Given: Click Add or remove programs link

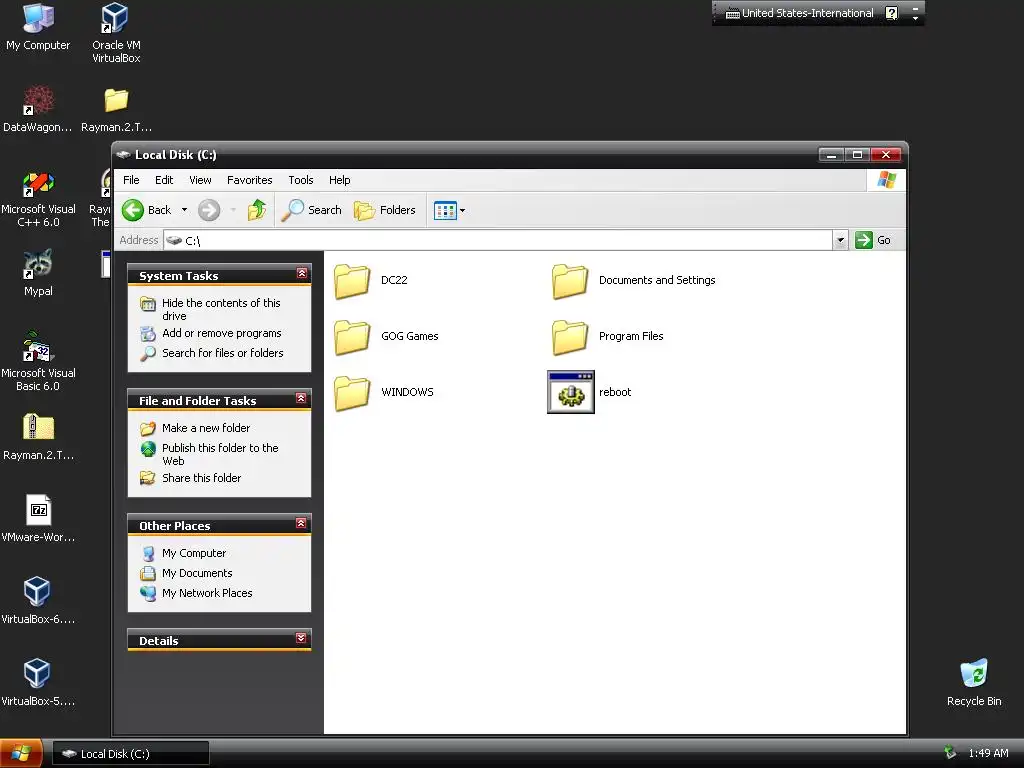Looking at the screenshot, I should [x=221, y=333].
